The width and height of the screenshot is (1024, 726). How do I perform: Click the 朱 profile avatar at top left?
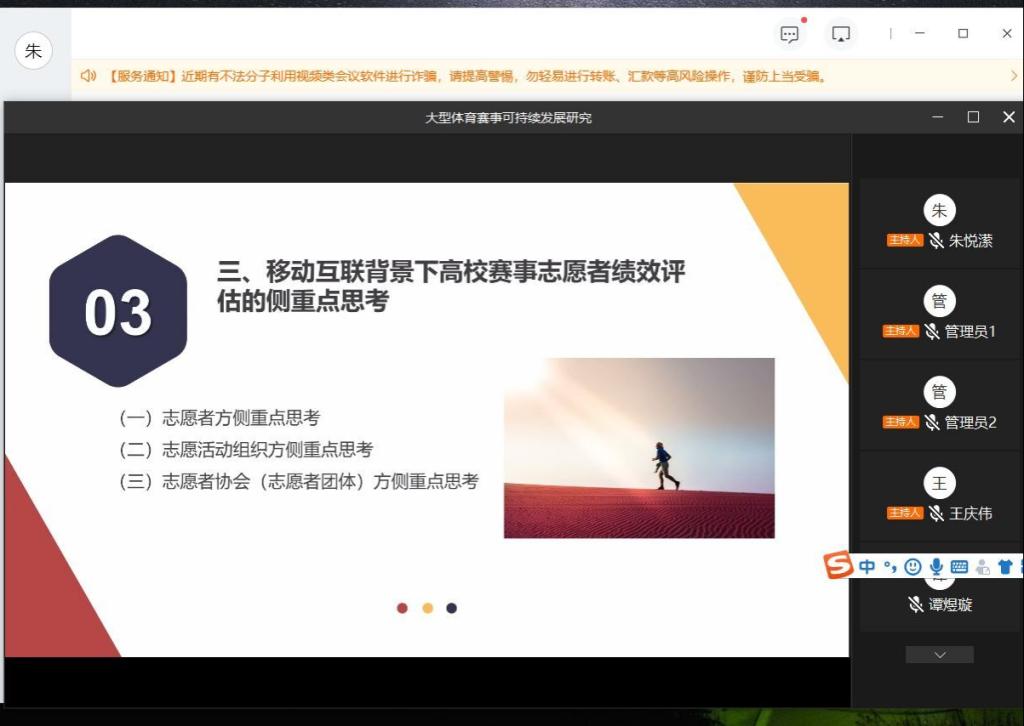point(33,50)
